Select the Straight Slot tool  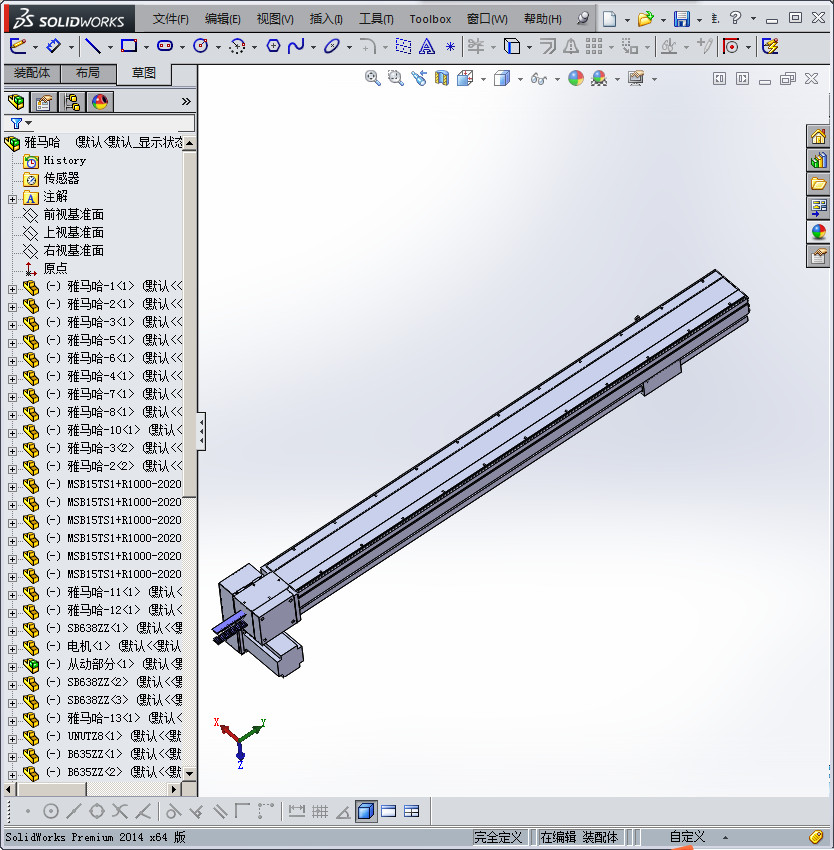coord(165,47)
